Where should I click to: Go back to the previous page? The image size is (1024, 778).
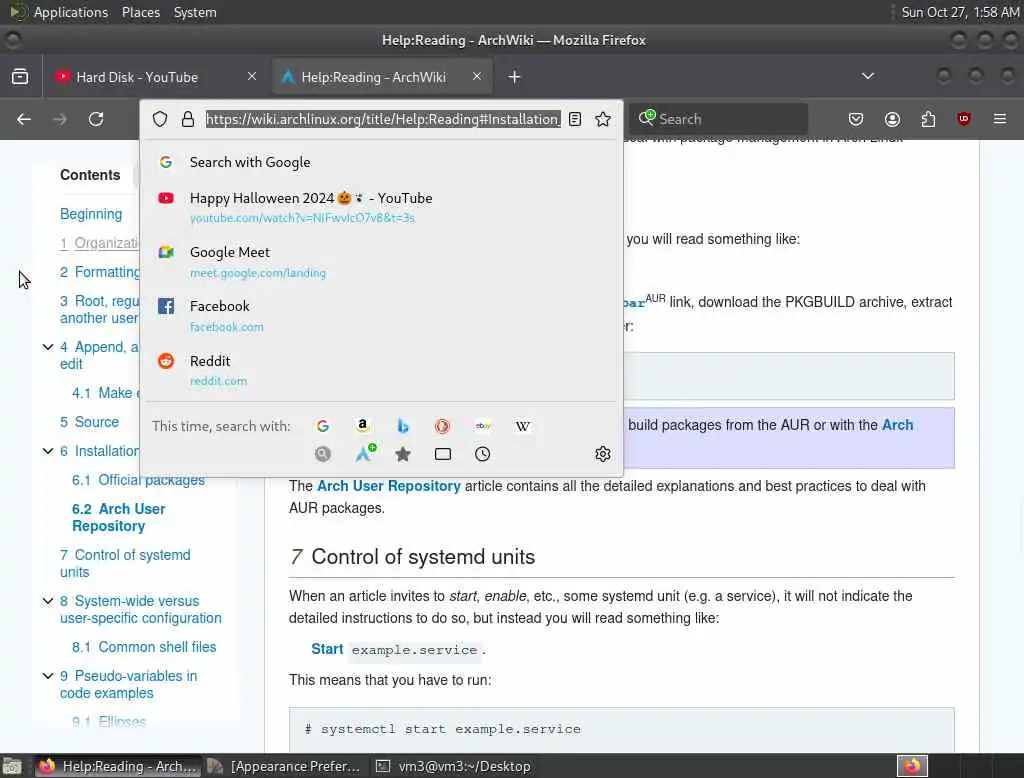coord(24,119)
